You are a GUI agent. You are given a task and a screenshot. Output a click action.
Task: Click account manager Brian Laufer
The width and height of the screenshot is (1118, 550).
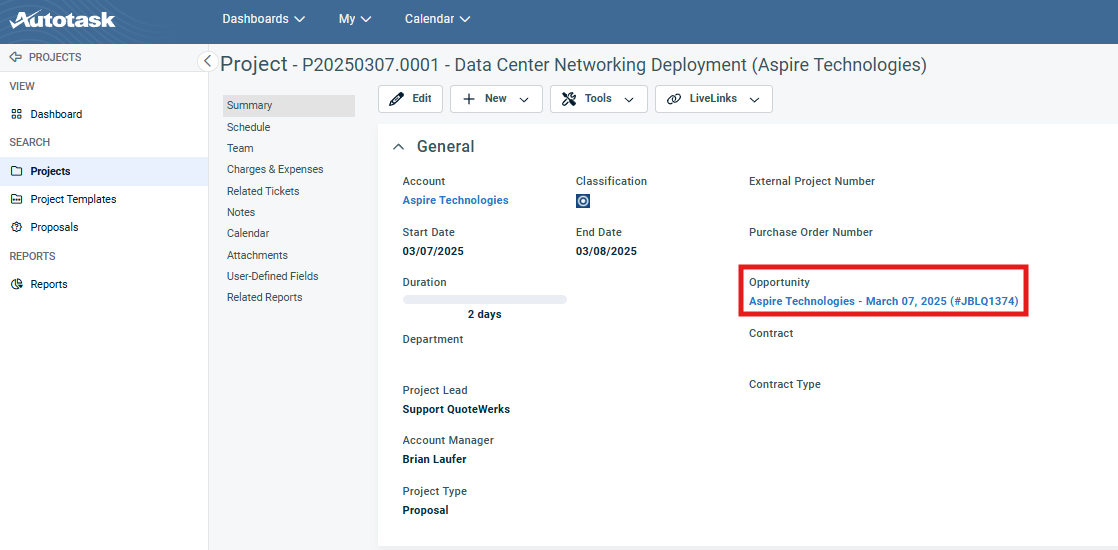click(x=435, y=459)
